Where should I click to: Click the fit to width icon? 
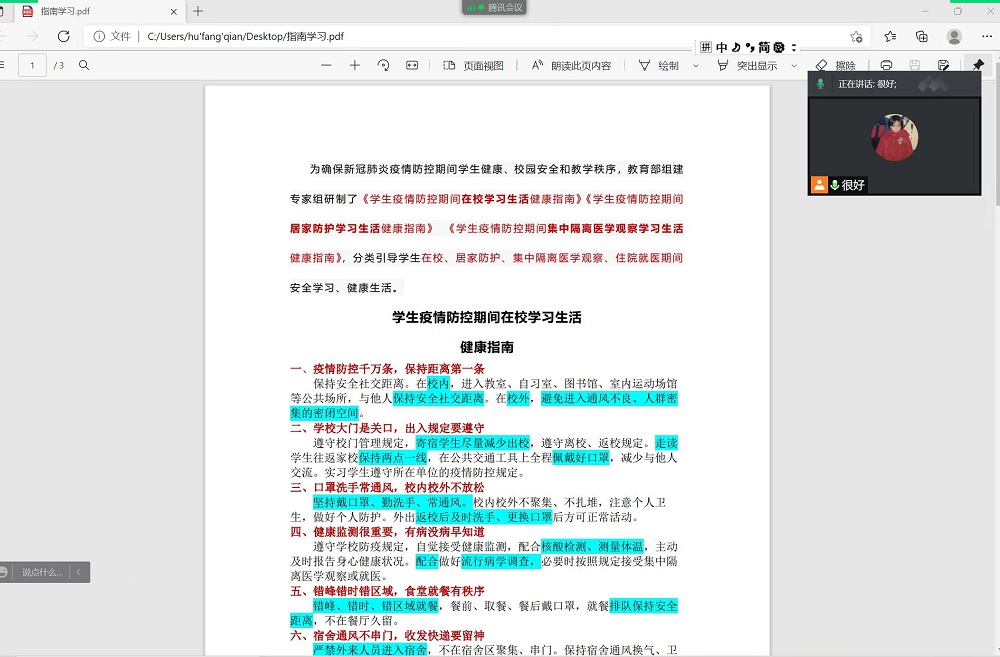point(412,65)
